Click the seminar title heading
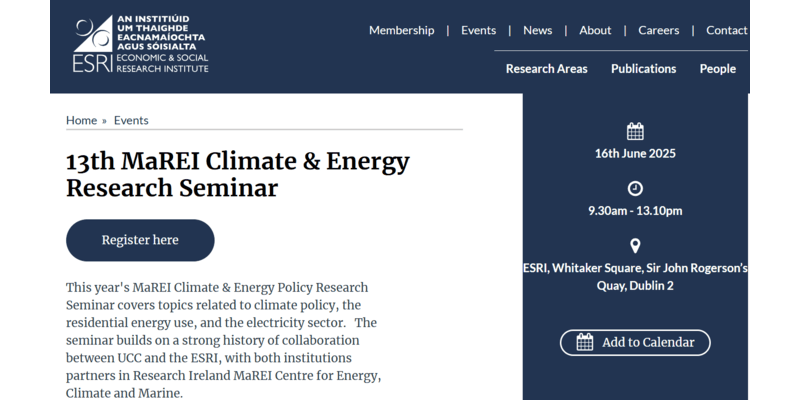The image size is (800, 400). (238, 174)
